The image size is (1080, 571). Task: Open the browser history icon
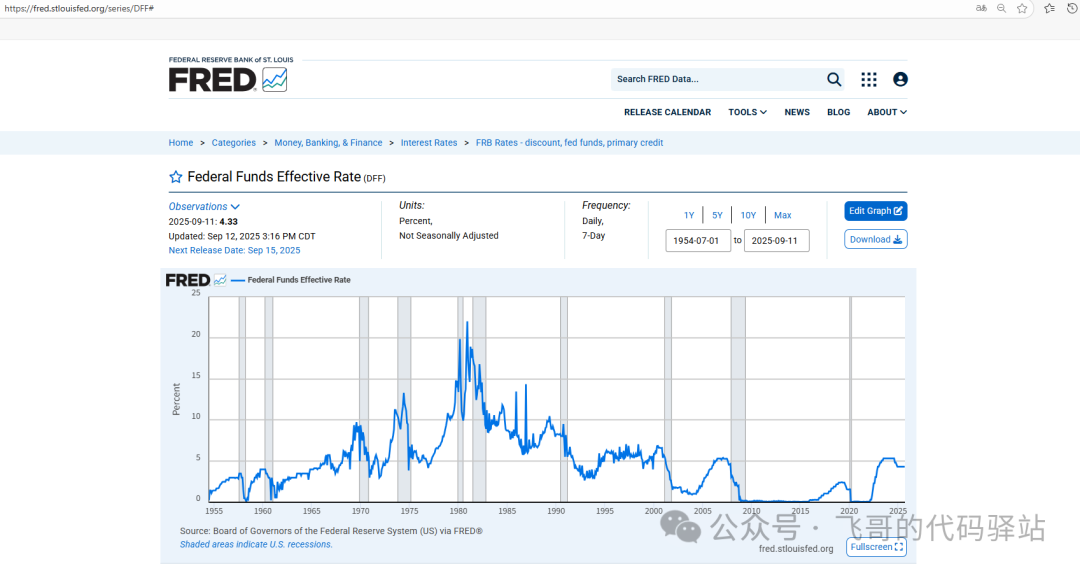[1072, 8]
